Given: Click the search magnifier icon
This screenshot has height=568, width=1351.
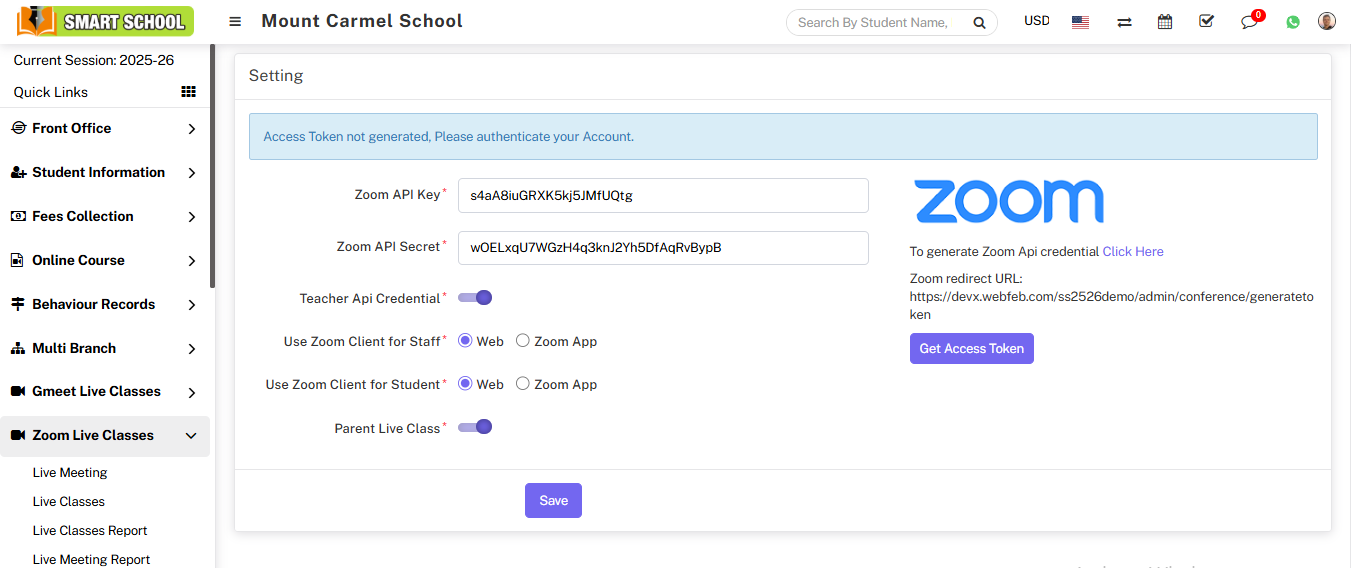Looking at the screenshot, I should coord(979,23).
